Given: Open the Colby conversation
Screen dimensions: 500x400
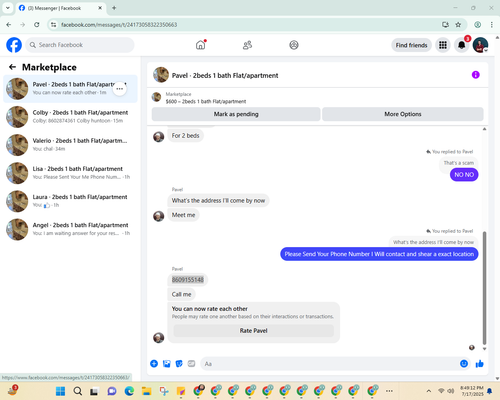Looking at the screenshot, I should (x=70, y=117).
